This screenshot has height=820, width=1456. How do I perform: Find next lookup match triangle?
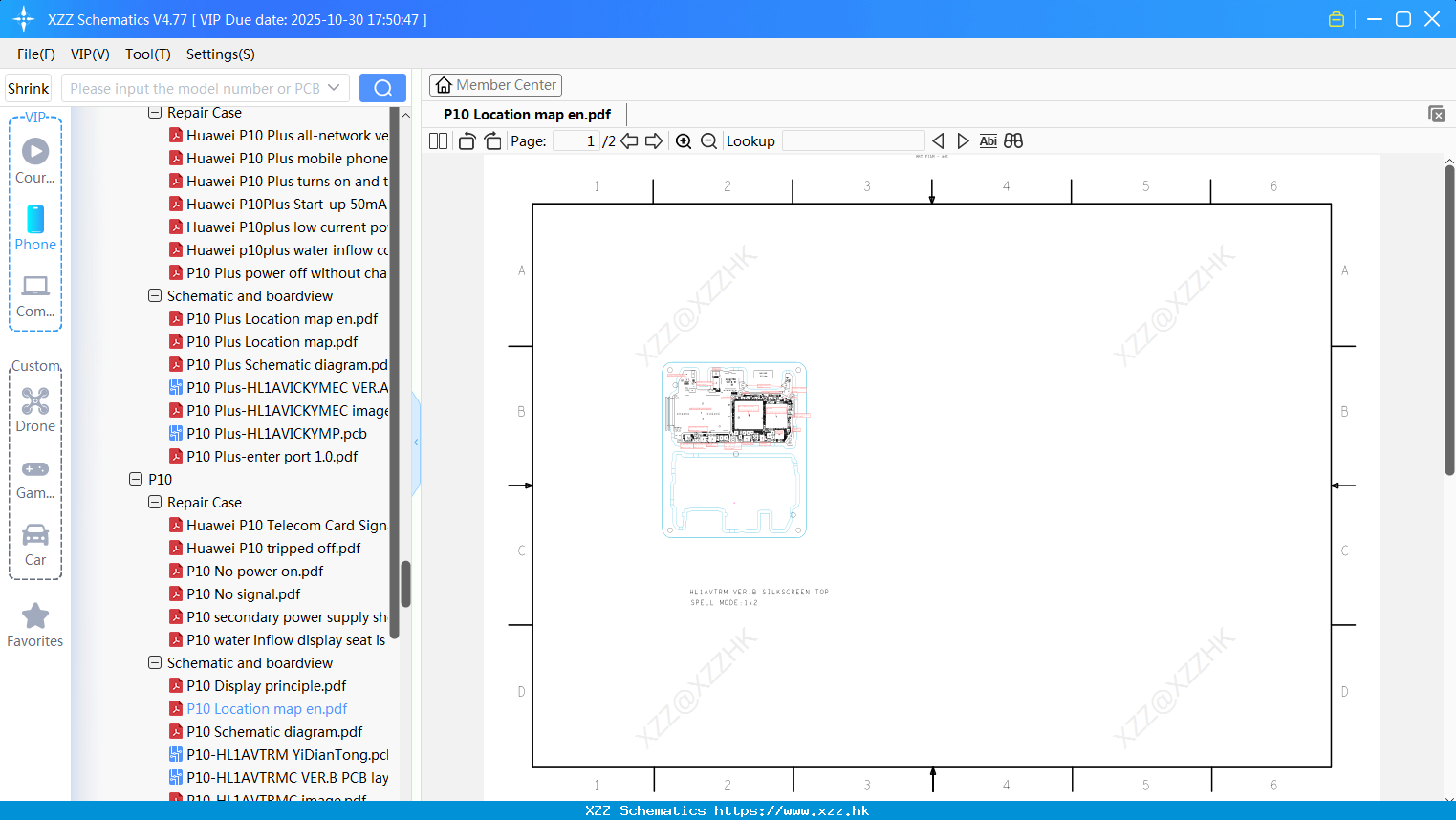point(963,140)
